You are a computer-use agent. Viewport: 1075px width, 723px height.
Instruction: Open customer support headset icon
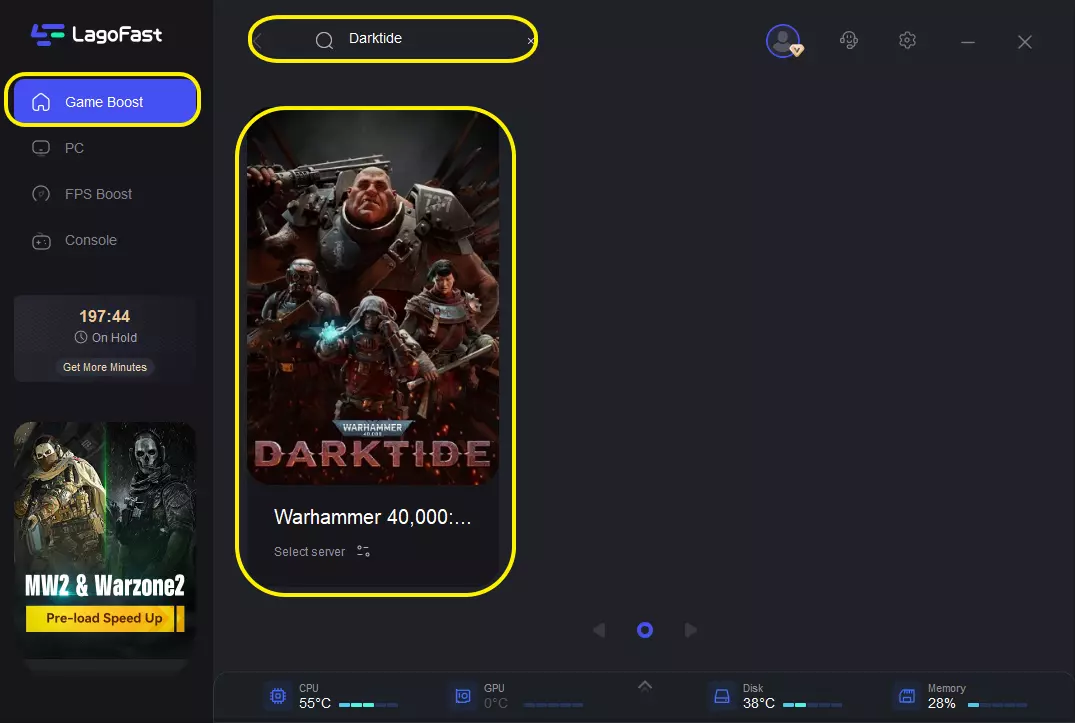click(849, 41)
